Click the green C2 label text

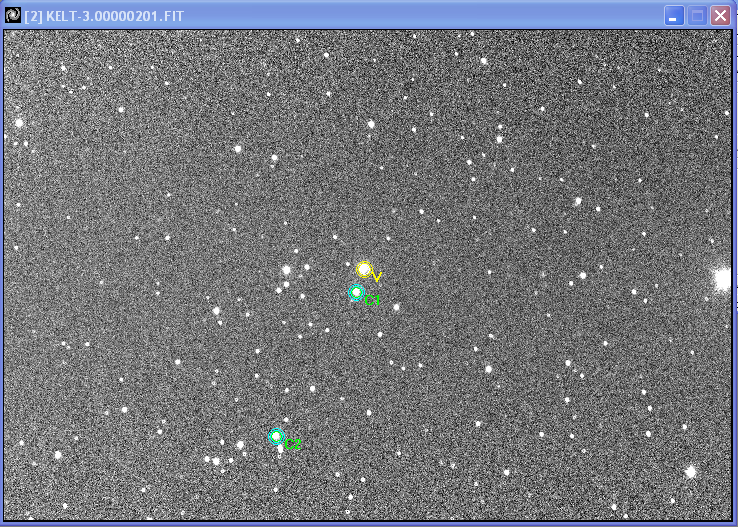pos(293,444)
